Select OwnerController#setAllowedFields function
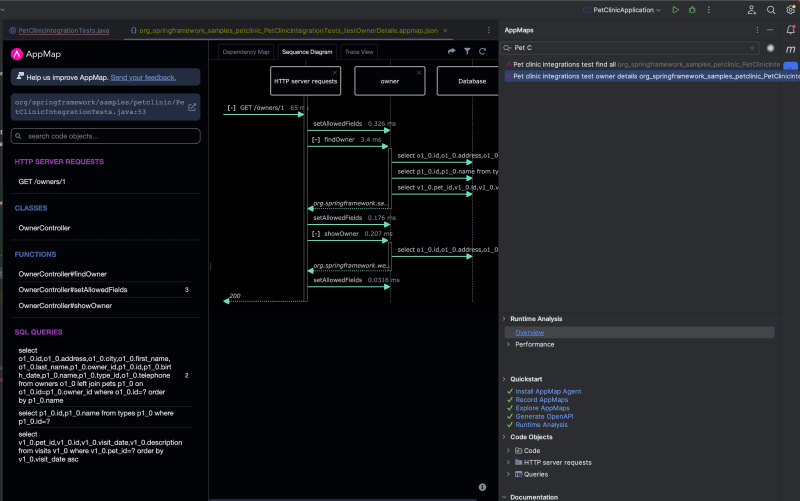800x501 pixels. pyautogui.click(x=73, y=290)
